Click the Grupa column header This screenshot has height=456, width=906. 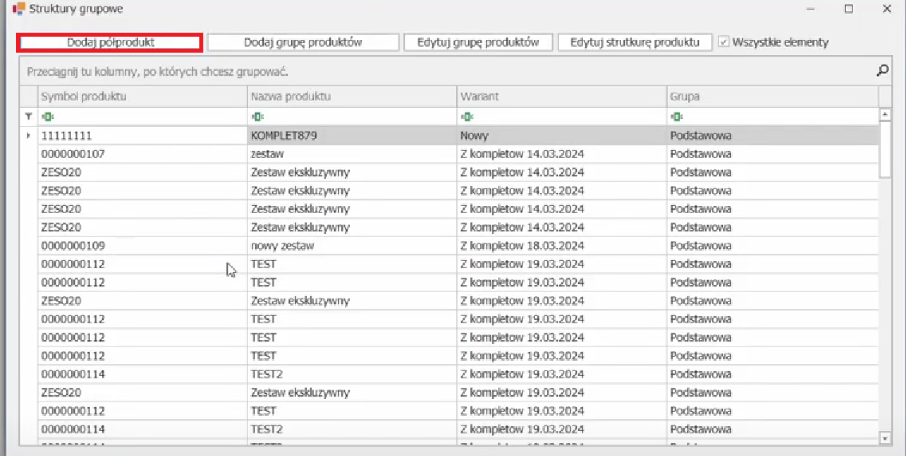tap(770, 97)
